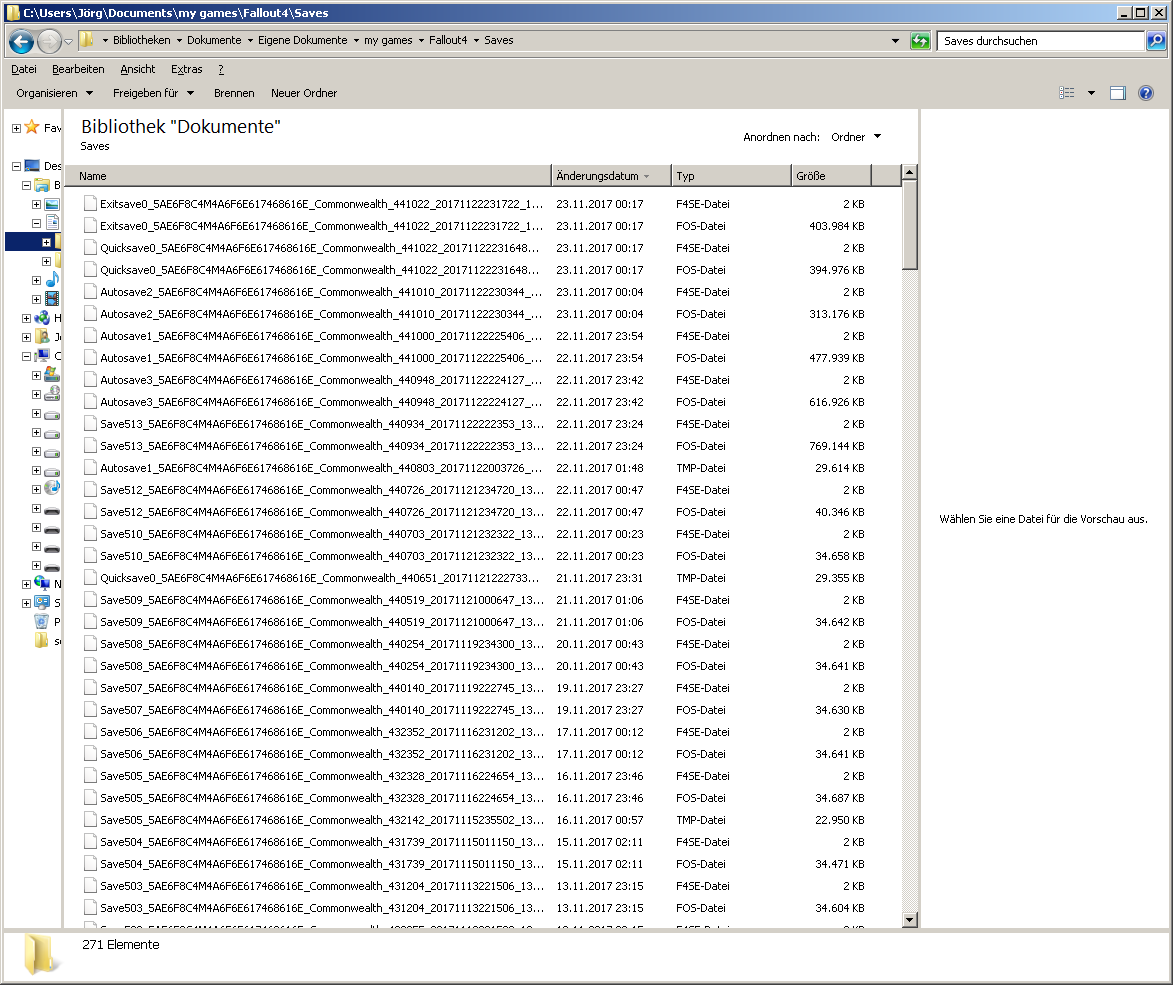Click the search magnifier icon

(x=1155, y=41)
